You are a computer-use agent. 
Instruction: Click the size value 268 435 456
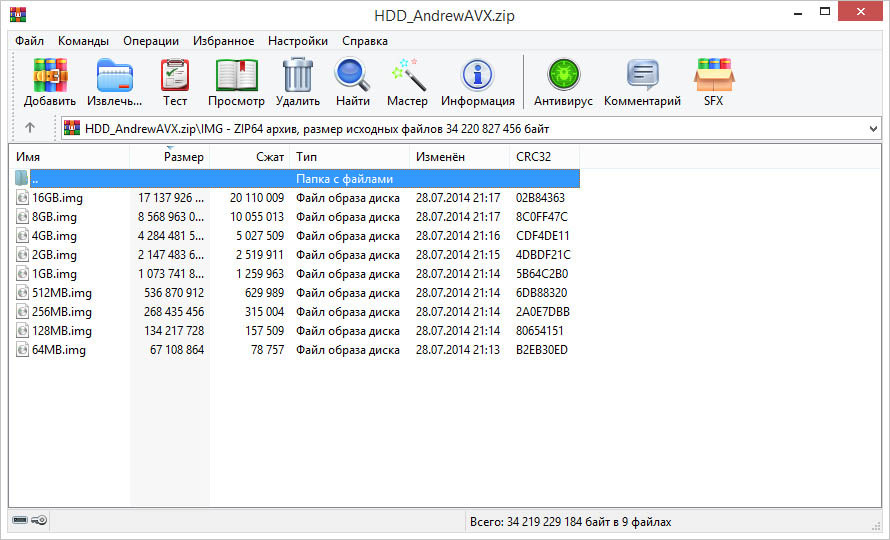pyautogui.click(x=174, y=312)
